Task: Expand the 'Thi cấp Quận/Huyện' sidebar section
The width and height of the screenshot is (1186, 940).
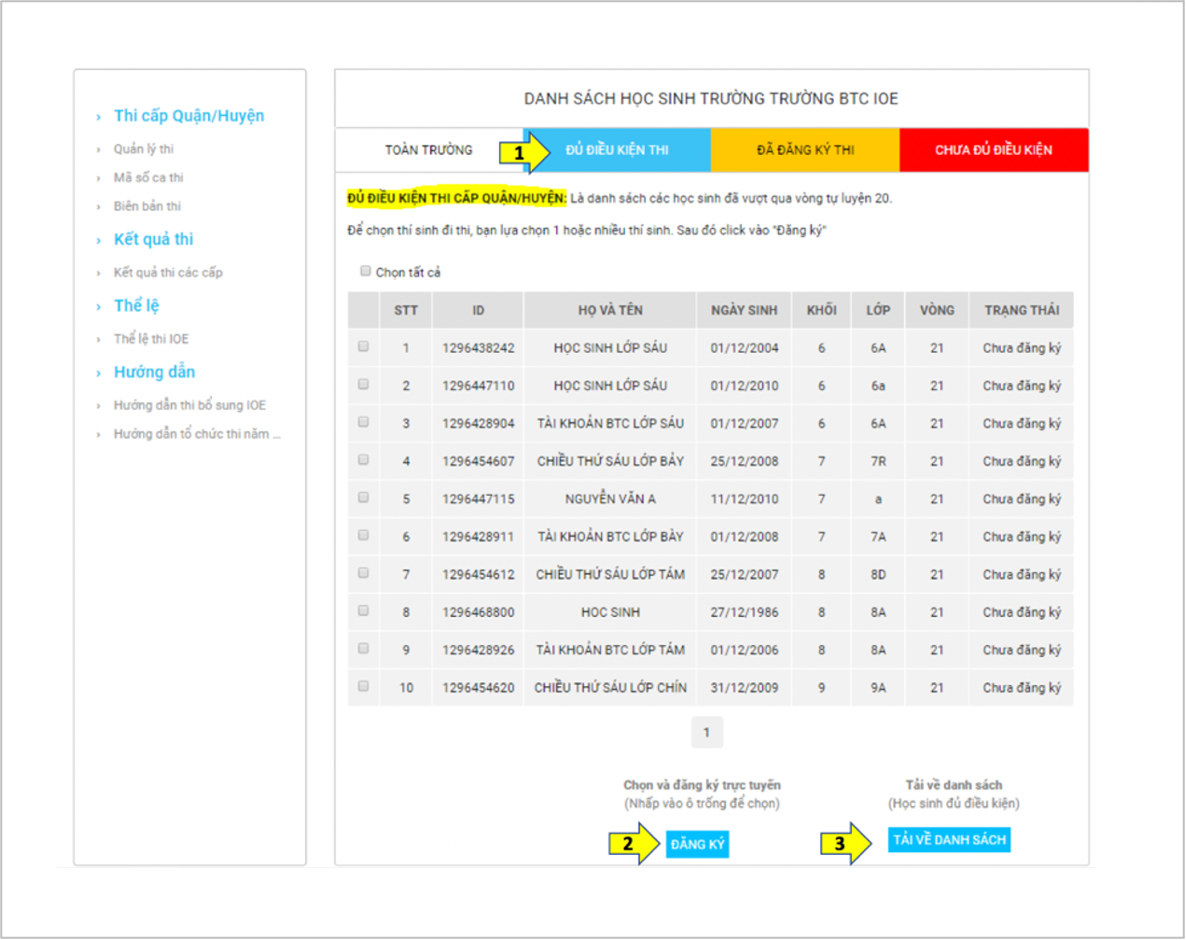Action: pos(188,116)
